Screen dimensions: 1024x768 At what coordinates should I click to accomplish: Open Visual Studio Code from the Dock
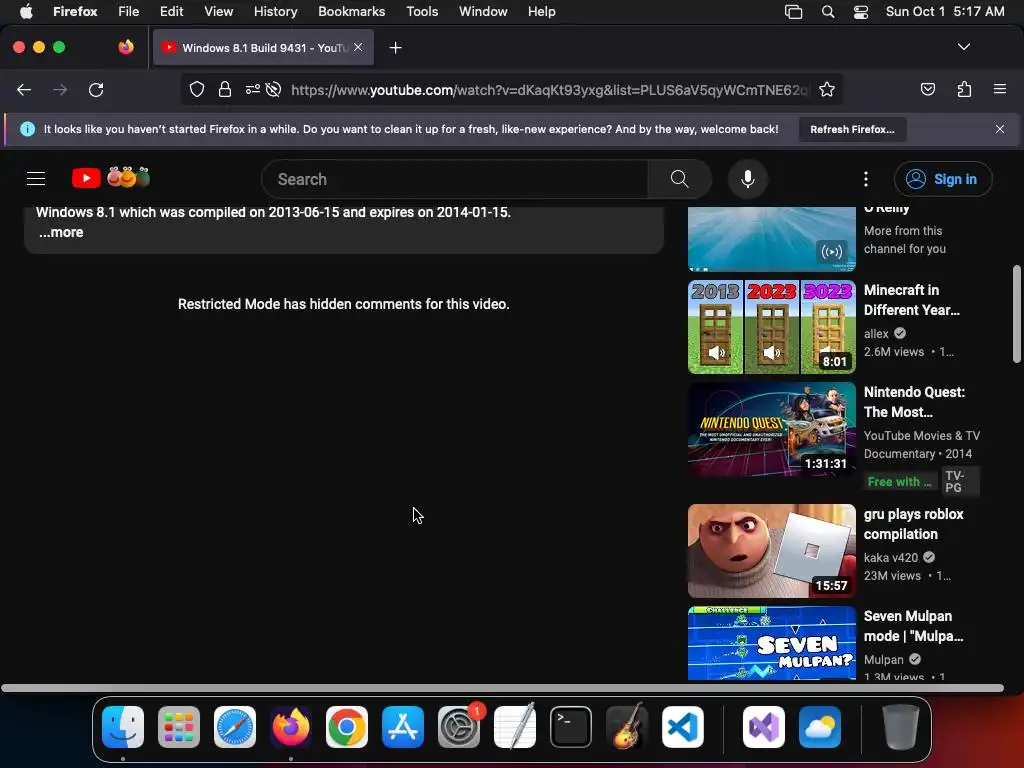point(682,727)
